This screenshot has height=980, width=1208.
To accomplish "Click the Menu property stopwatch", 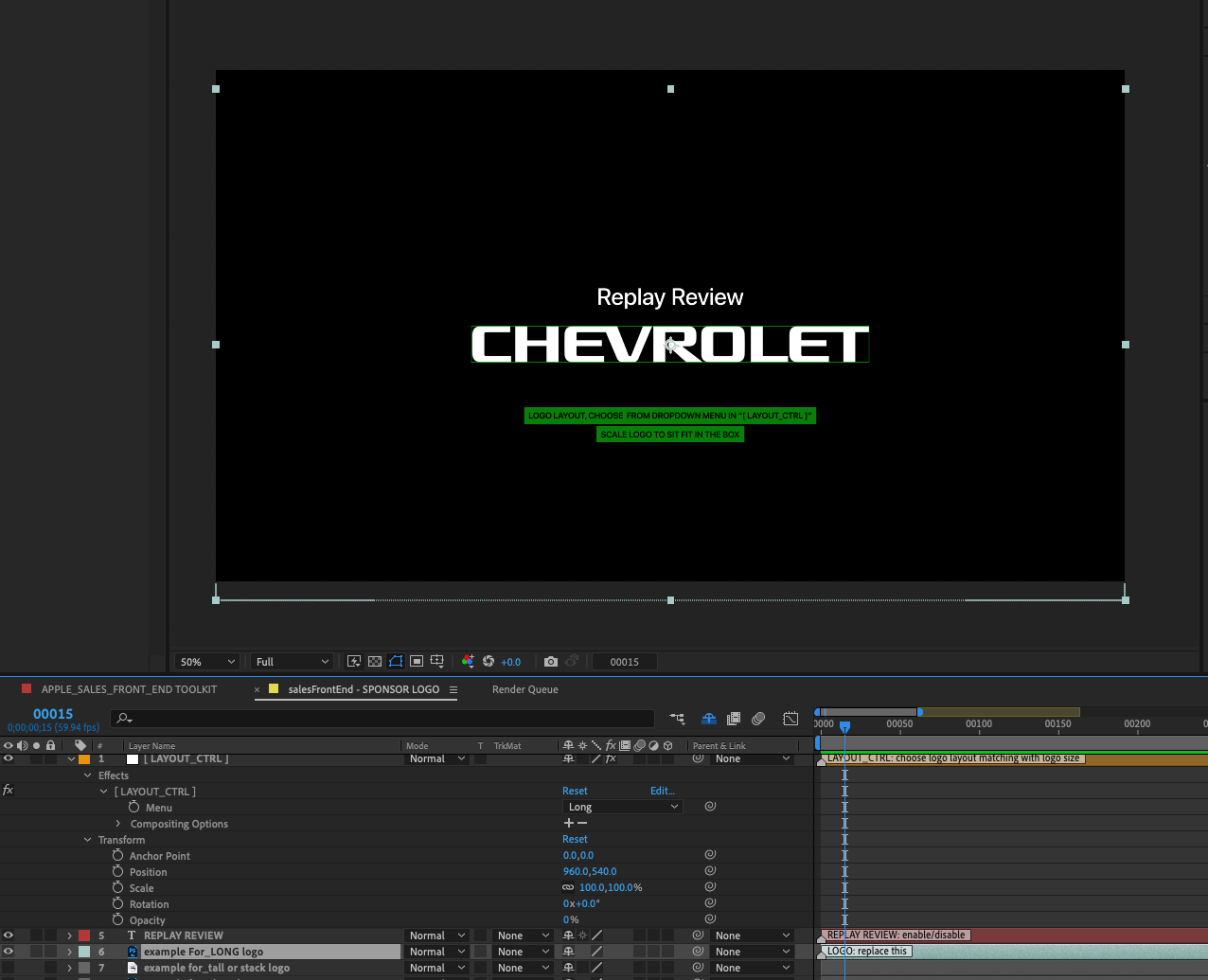I will [133, 808].
